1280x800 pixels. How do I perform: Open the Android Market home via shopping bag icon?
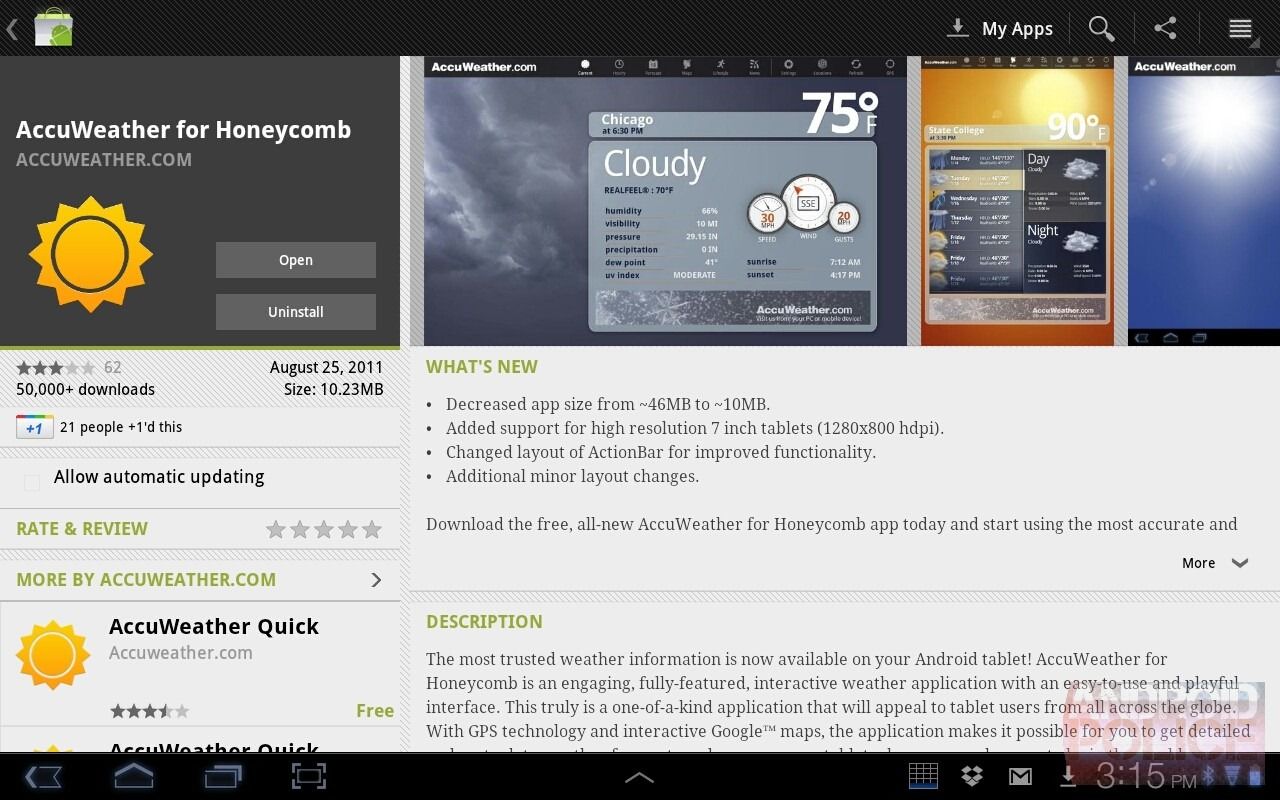[53, 28]
